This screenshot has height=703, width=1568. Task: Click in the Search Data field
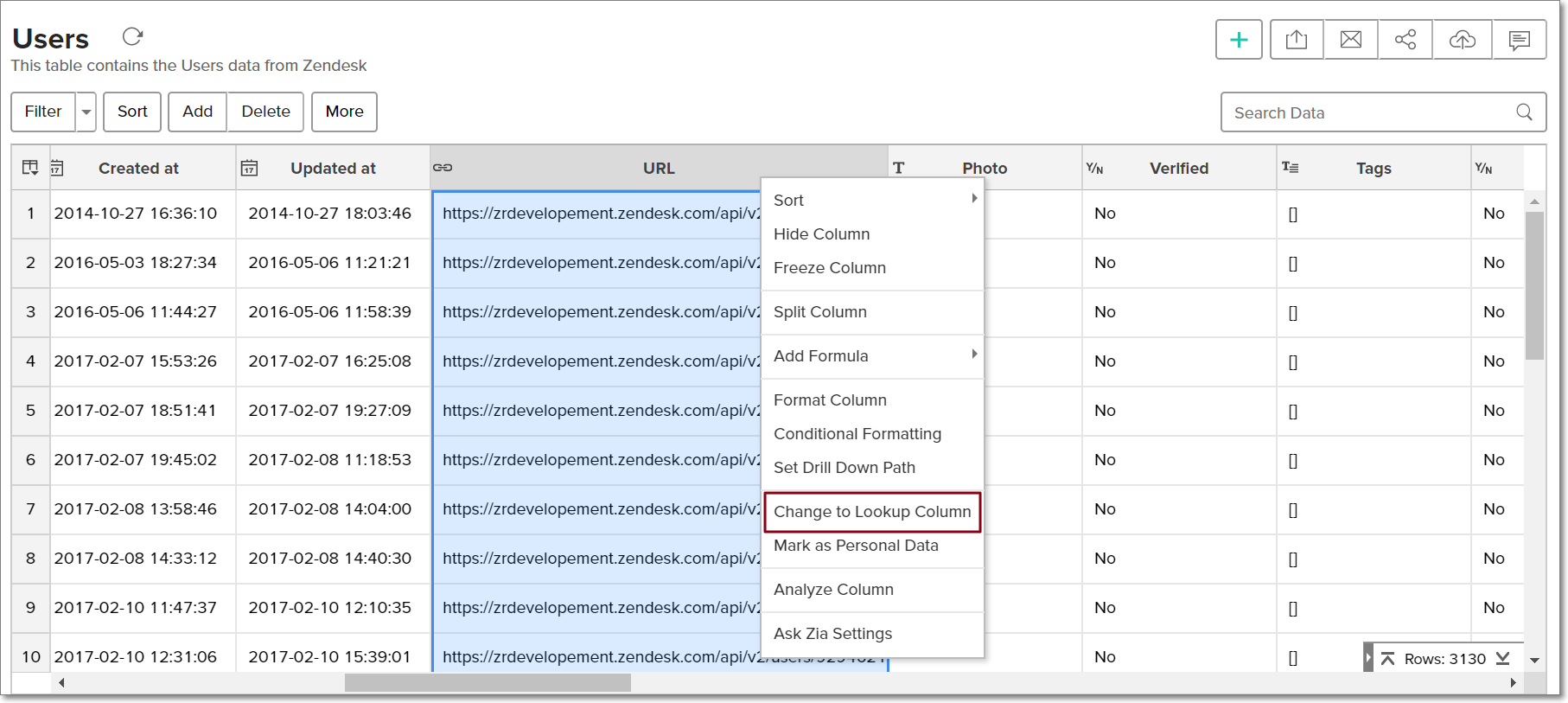pos(1366,112)
